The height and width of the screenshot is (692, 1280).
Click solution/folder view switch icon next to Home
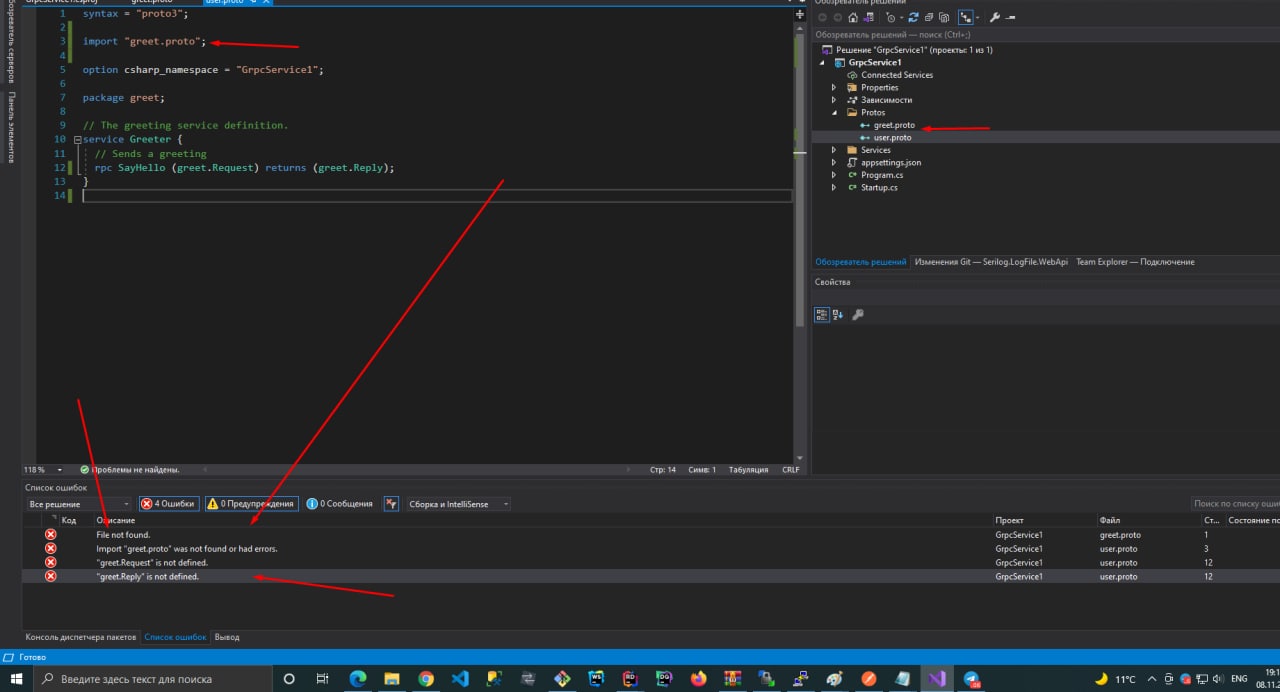(868, 17)
